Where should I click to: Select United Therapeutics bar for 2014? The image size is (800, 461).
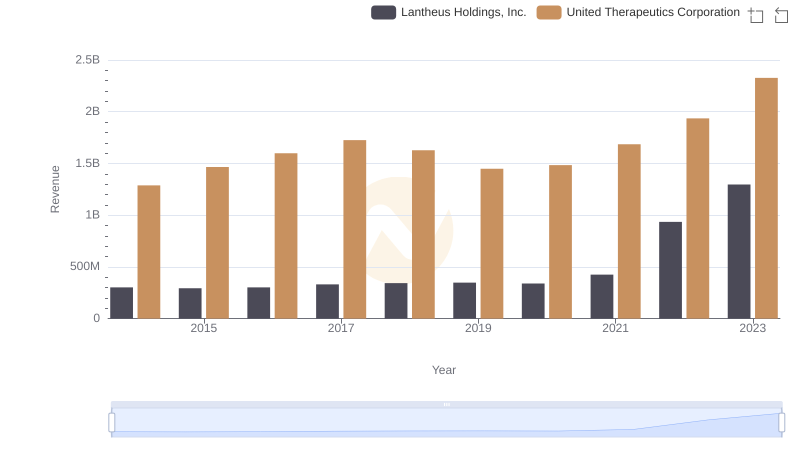pos(149,252)
